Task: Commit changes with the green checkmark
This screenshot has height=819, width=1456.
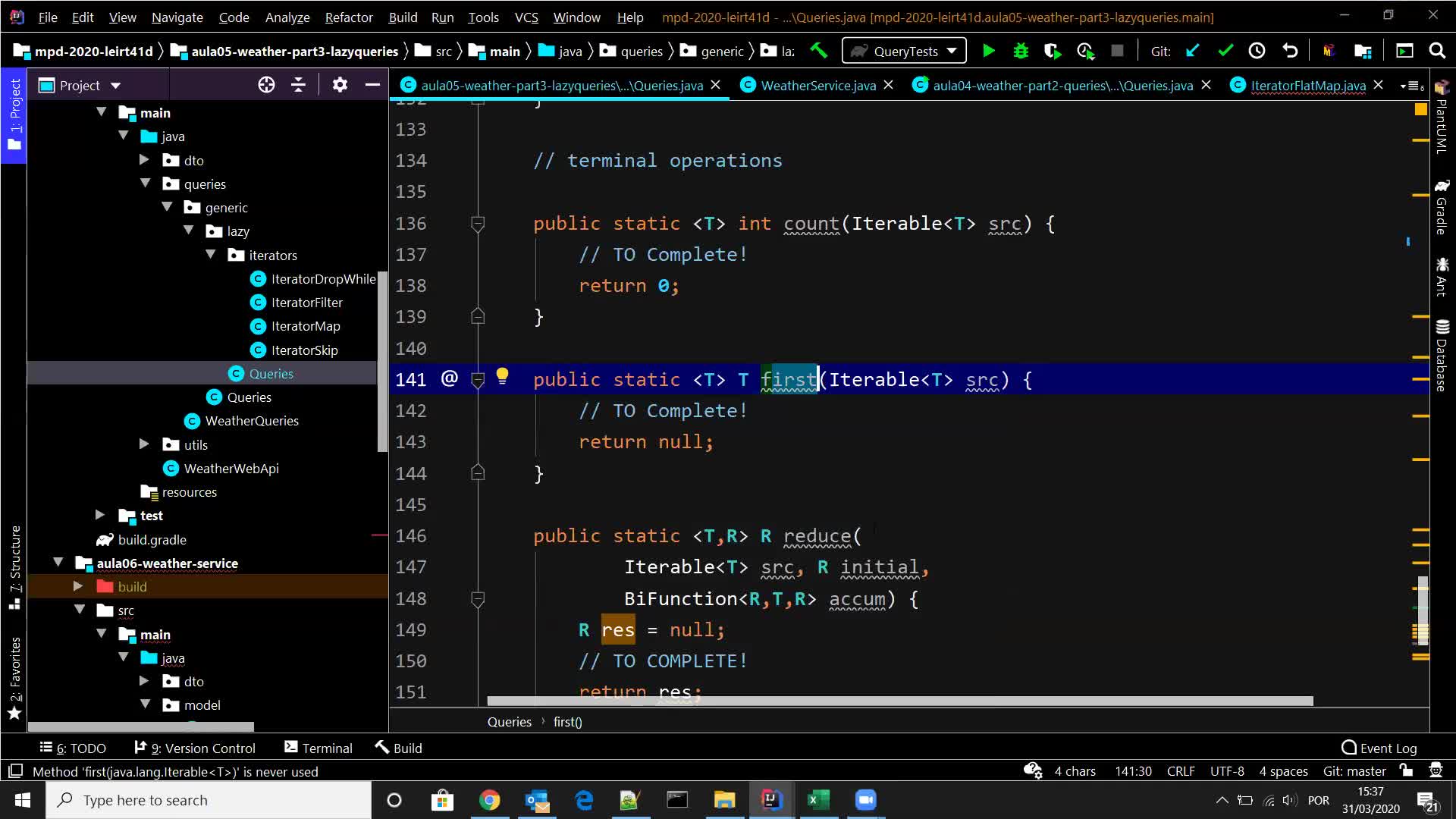Action: point(1225,51)
